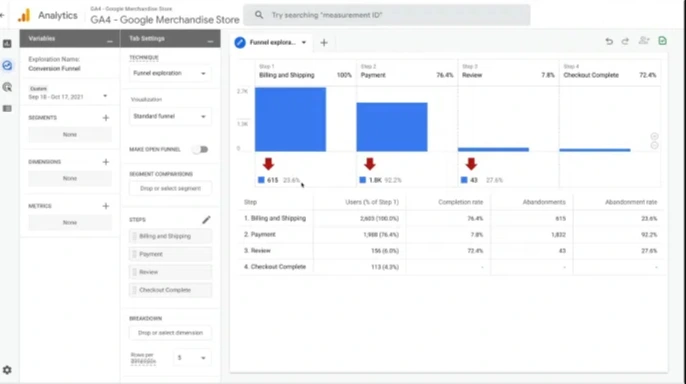Edit funnel steps with pencil icon

206,220
